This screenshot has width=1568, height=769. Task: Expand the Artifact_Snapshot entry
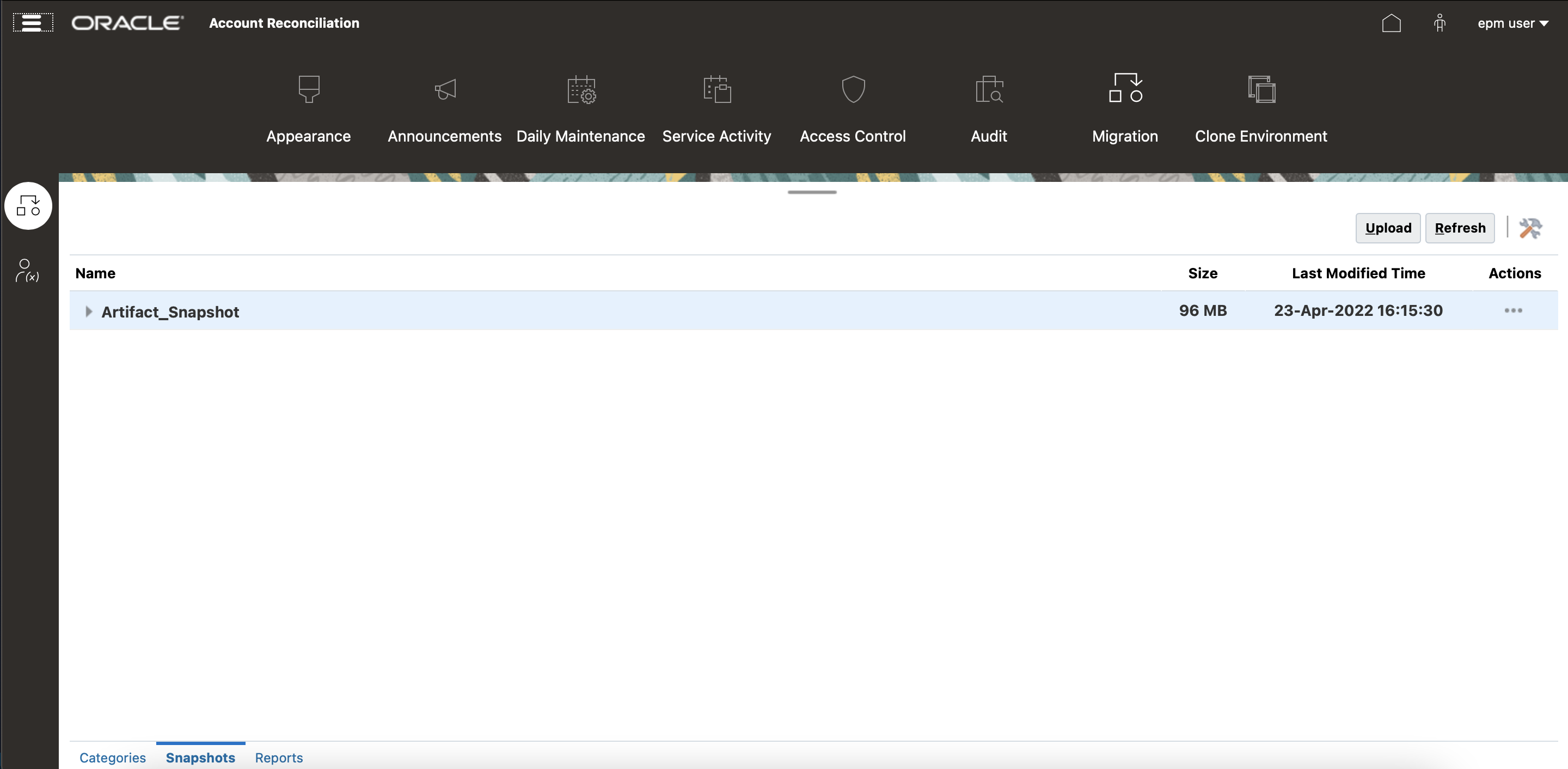coord(88,311)
